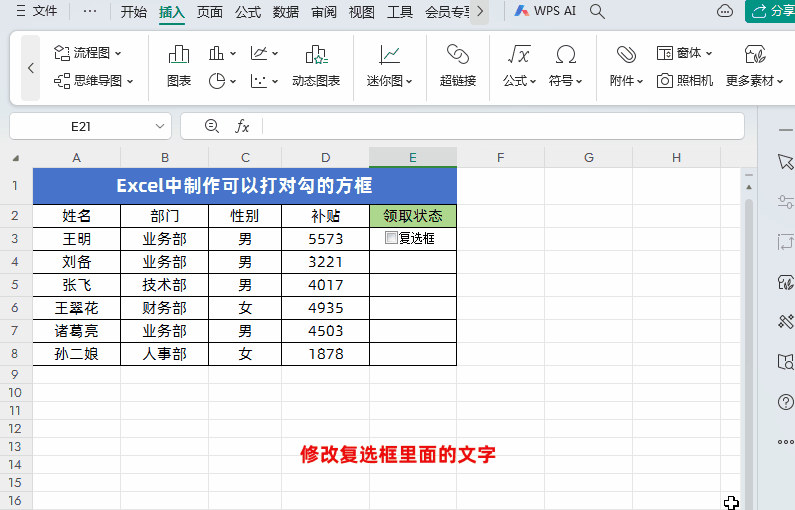Insert a 超链接 hyperlink
795x510 pixels.
(458, 66)
